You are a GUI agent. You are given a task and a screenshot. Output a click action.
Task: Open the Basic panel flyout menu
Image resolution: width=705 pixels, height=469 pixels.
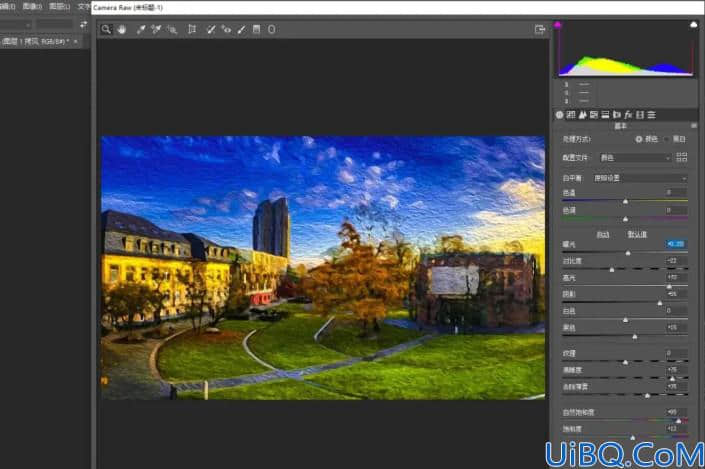tap(694, 126)
